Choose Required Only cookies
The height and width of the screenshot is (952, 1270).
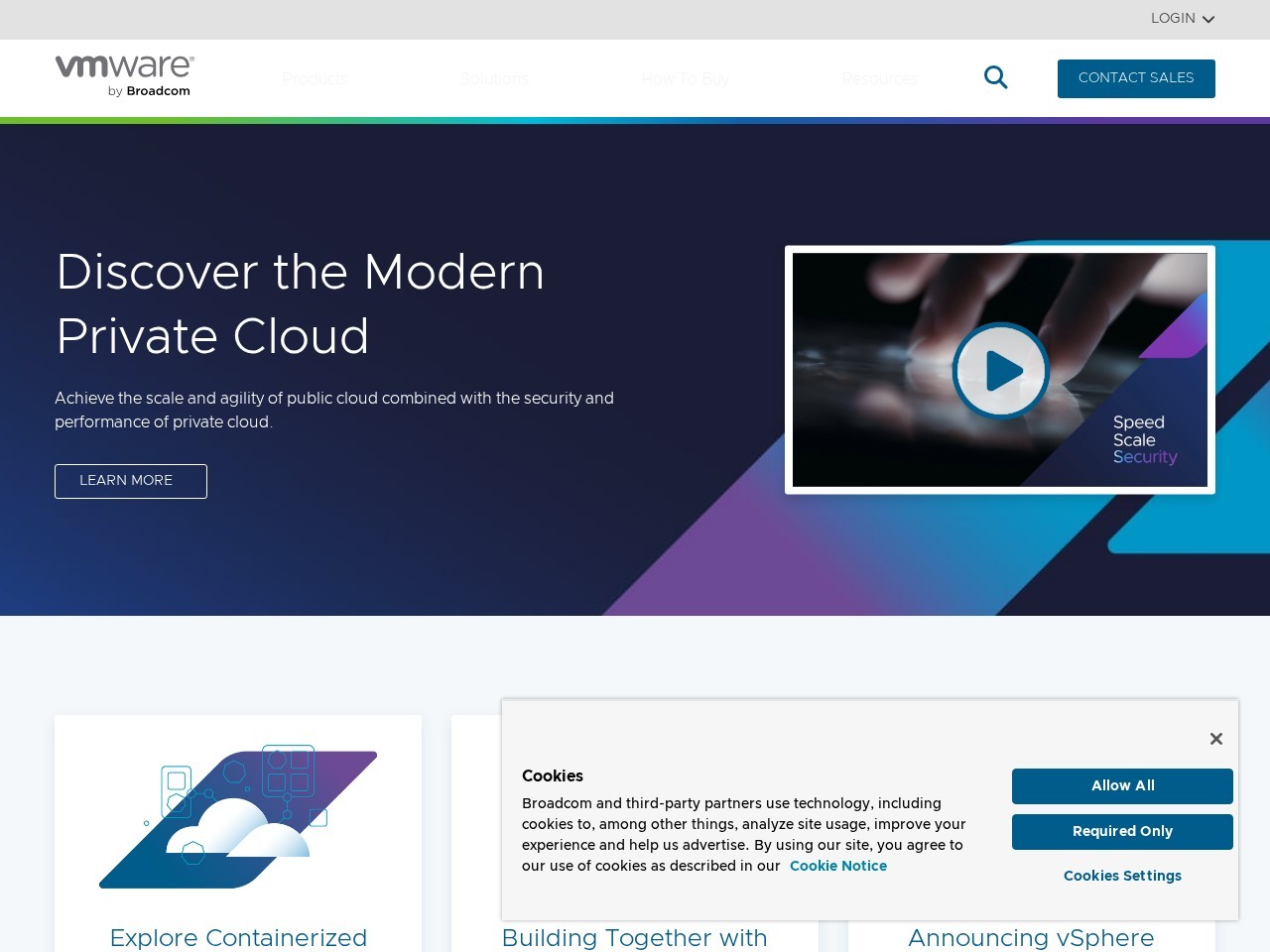click(x=1122, y=831)
